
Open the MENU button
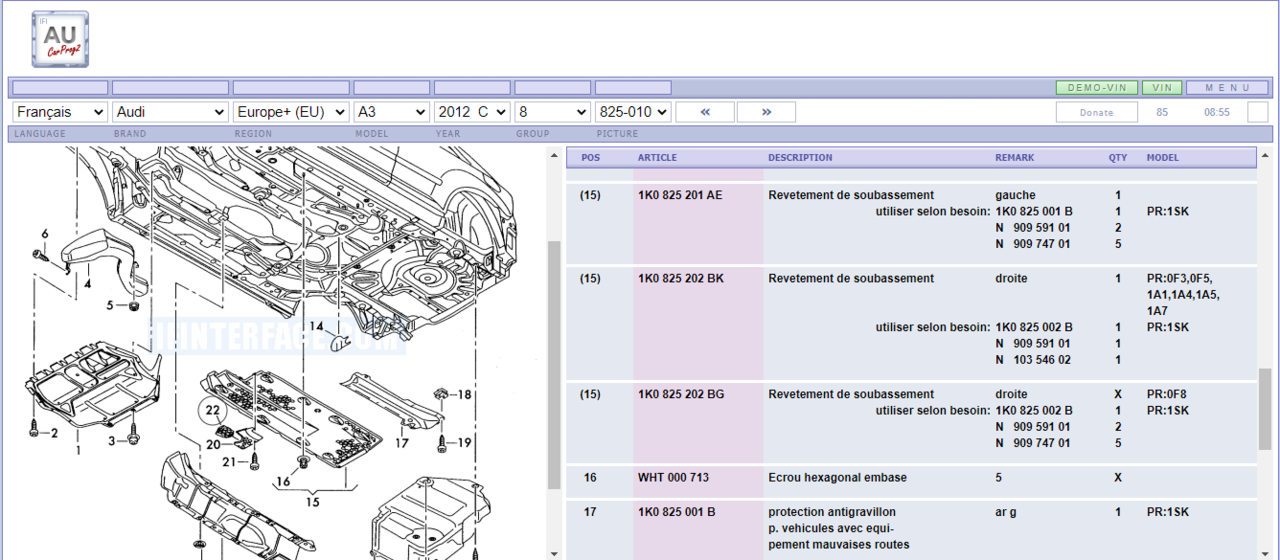(x=1227, y=88)
